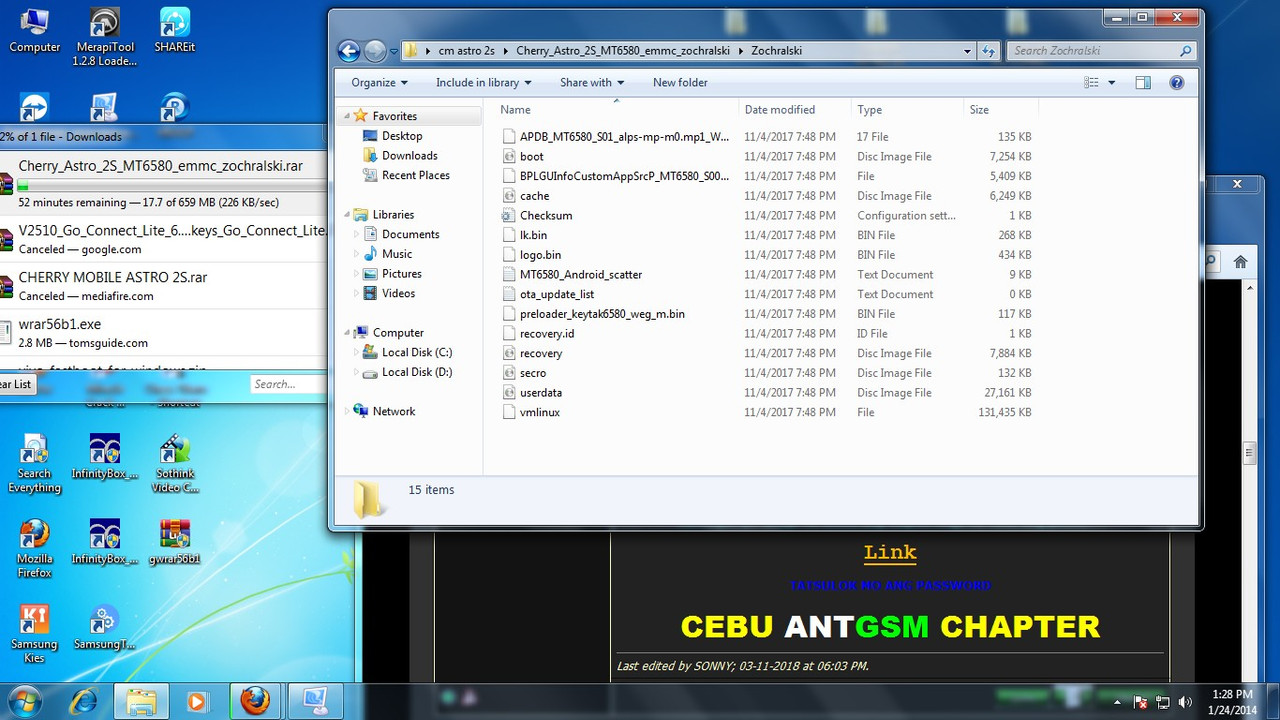Viewport: 1280px width, 720px height.
Task: Open Sothink Video Converter desktop icon
Action: (x=175, y=464)
